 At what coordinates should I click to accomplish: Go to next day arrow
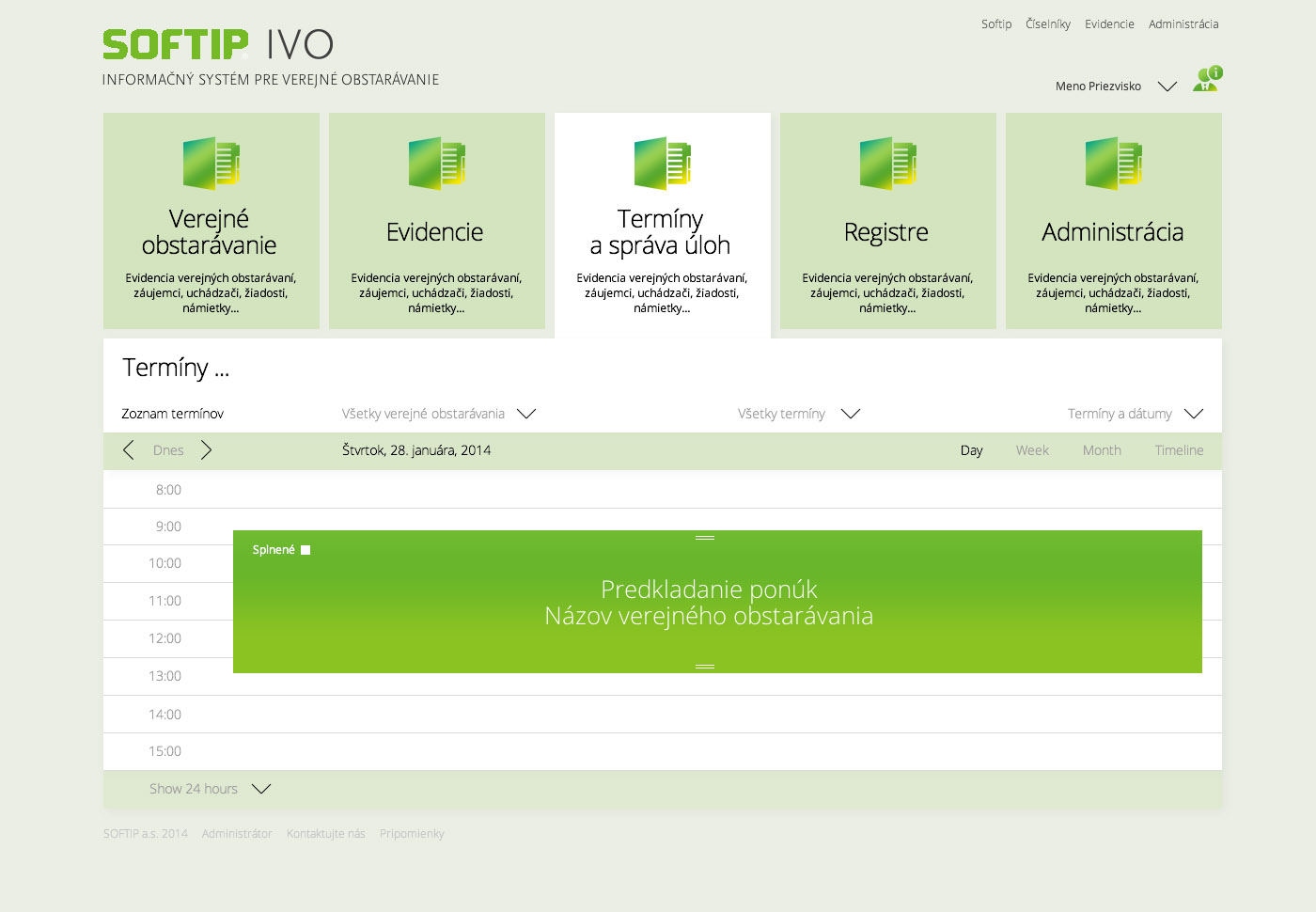point(207,450)
